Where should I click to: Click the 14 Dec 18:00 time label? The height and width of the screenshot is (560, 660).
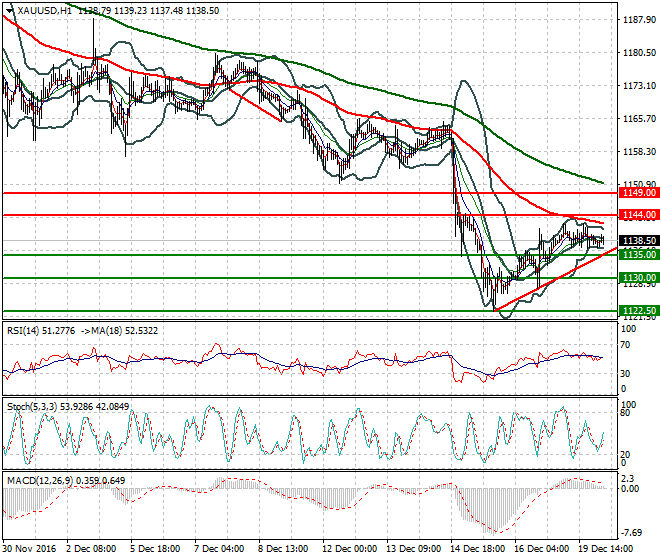pyautogui.click(x=477, y=549)
